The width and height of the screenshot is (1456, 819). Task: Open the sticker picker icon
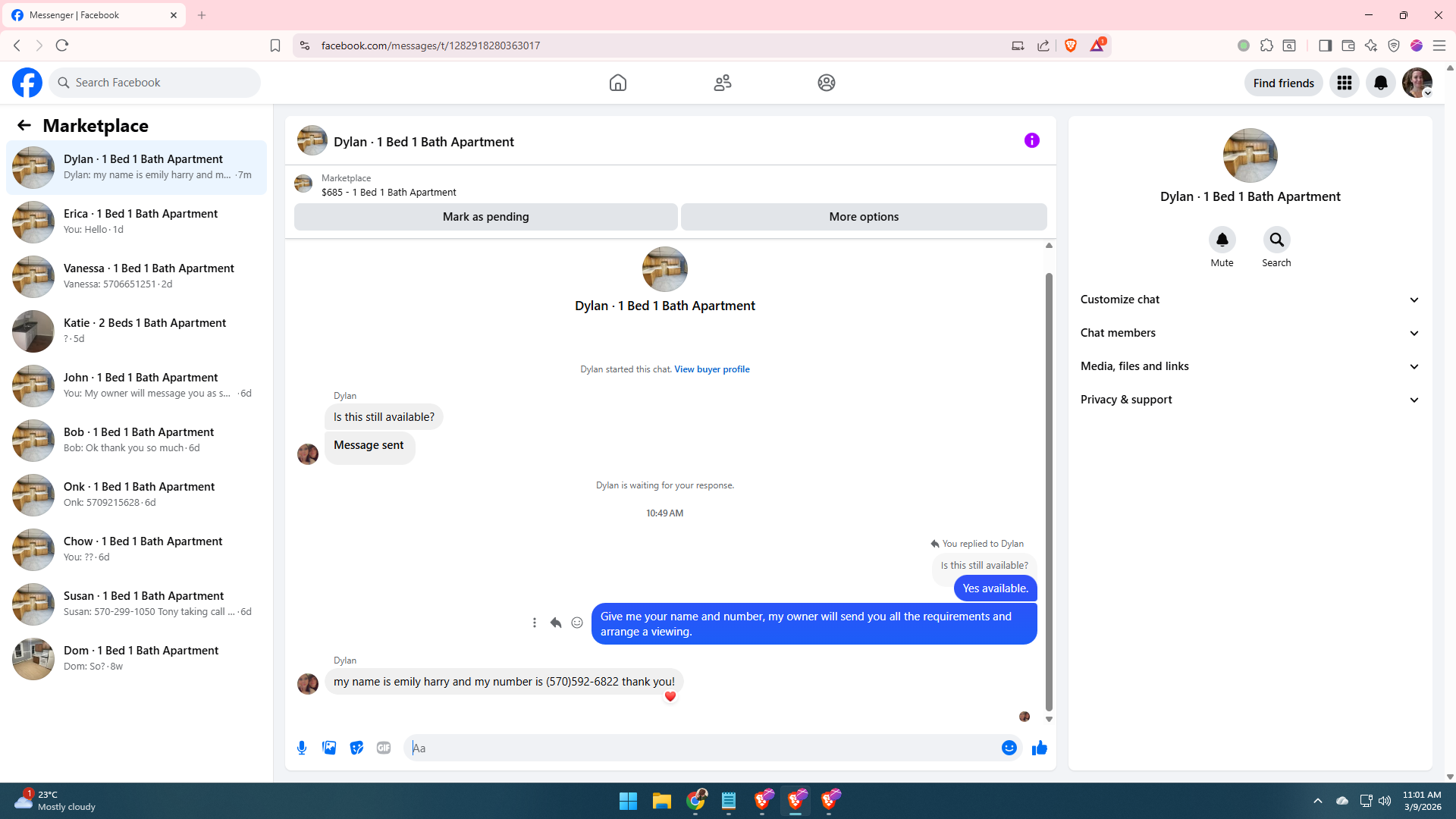(x=356, y=748)
